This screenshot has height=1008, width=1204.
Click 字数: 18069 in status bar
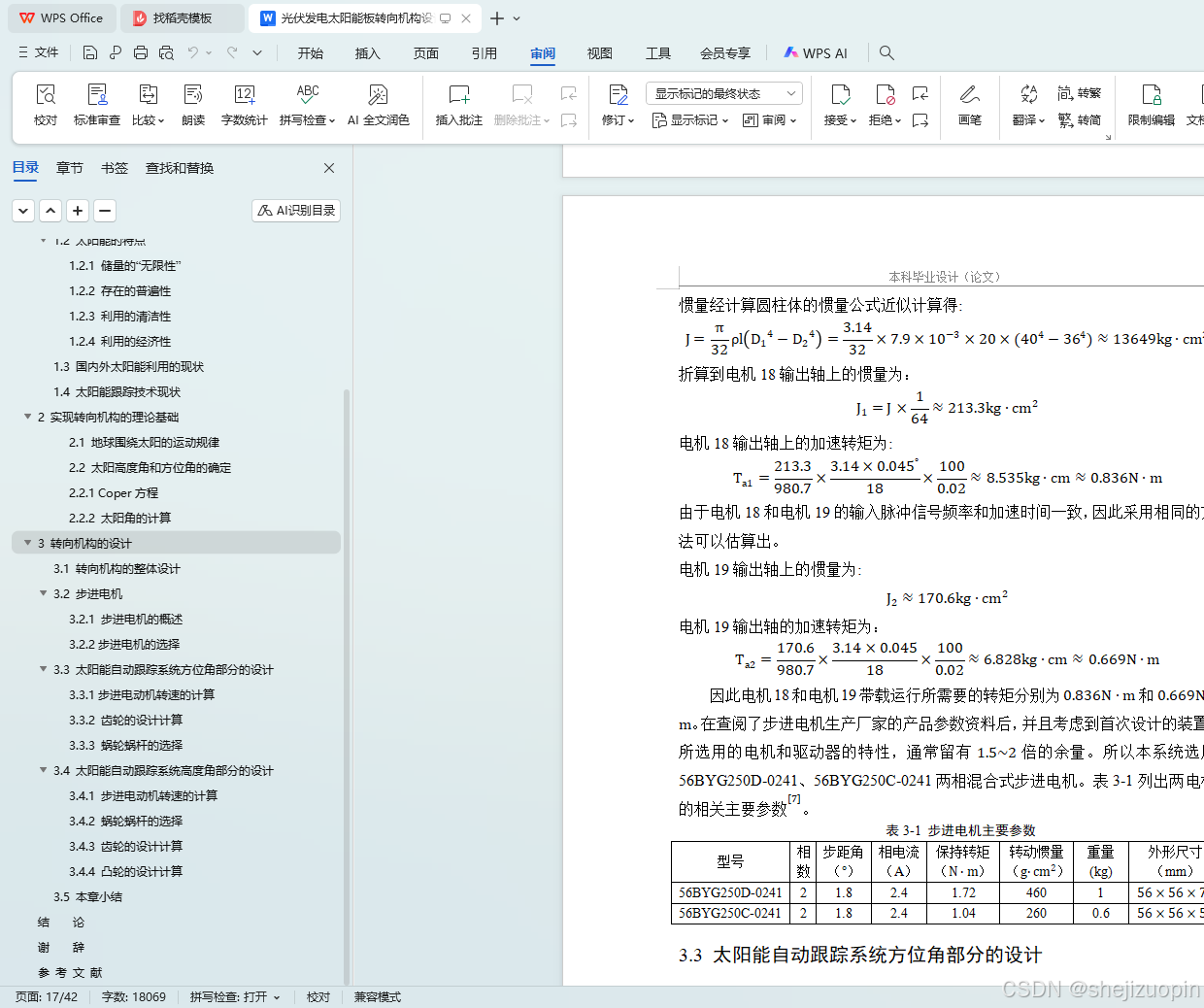pos(134,997)
